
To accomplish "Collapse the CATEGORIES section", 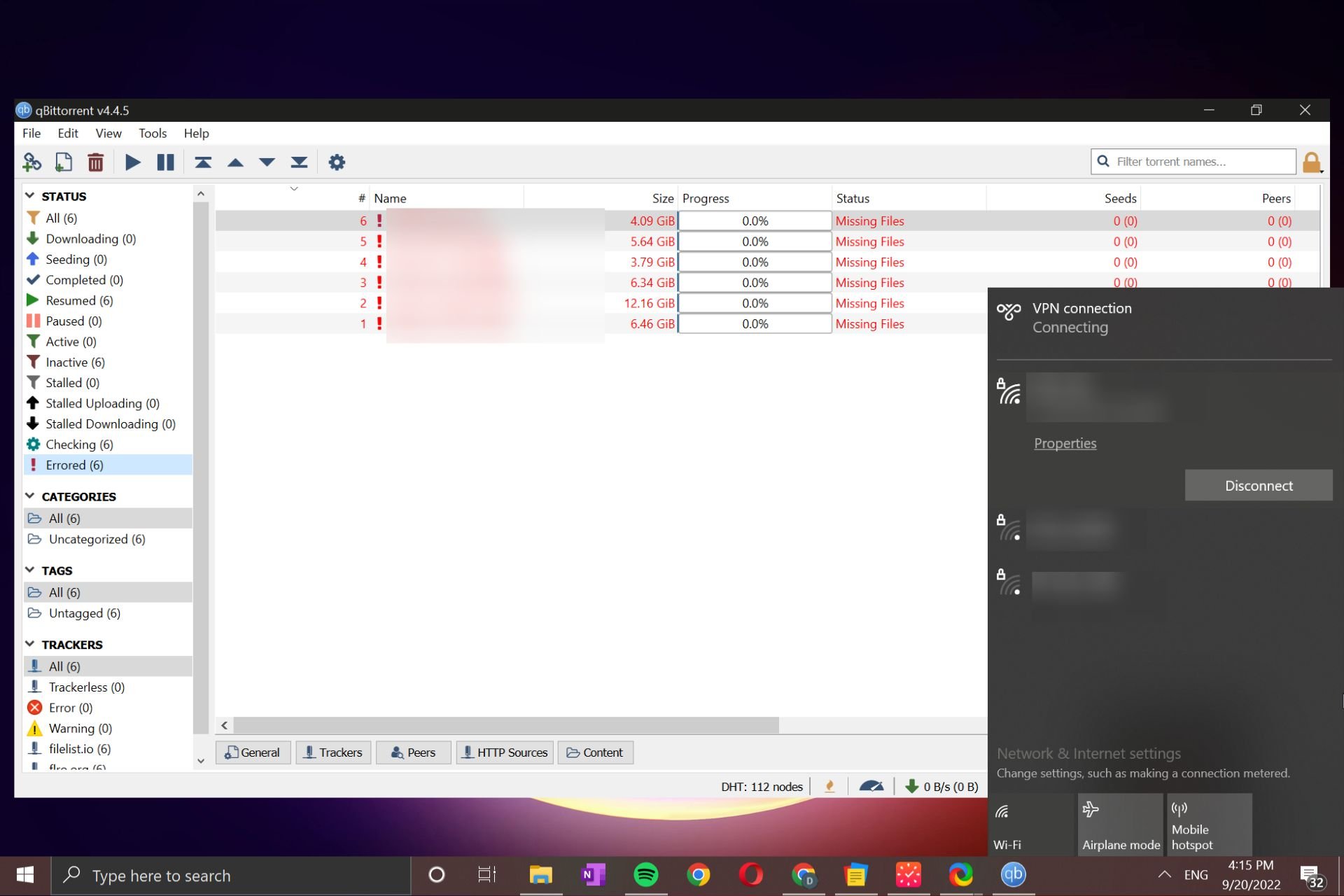I will point(29,496).
